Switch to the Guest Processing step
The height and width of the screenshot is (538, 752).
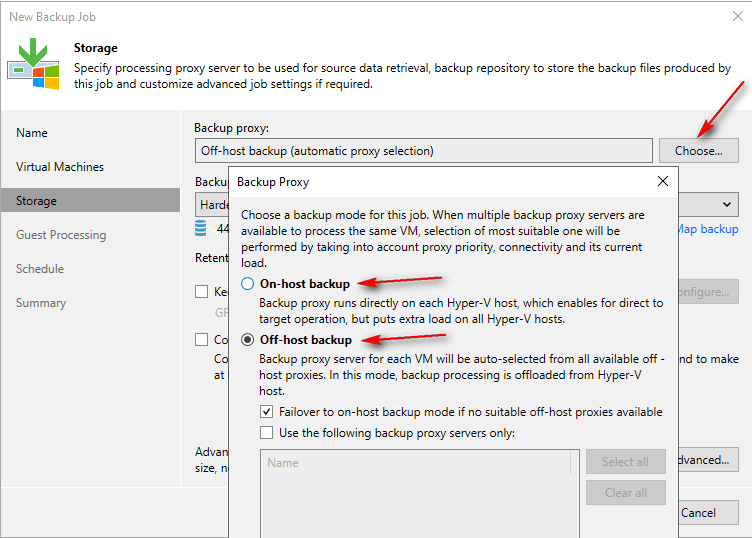click(x=61, y=235)
